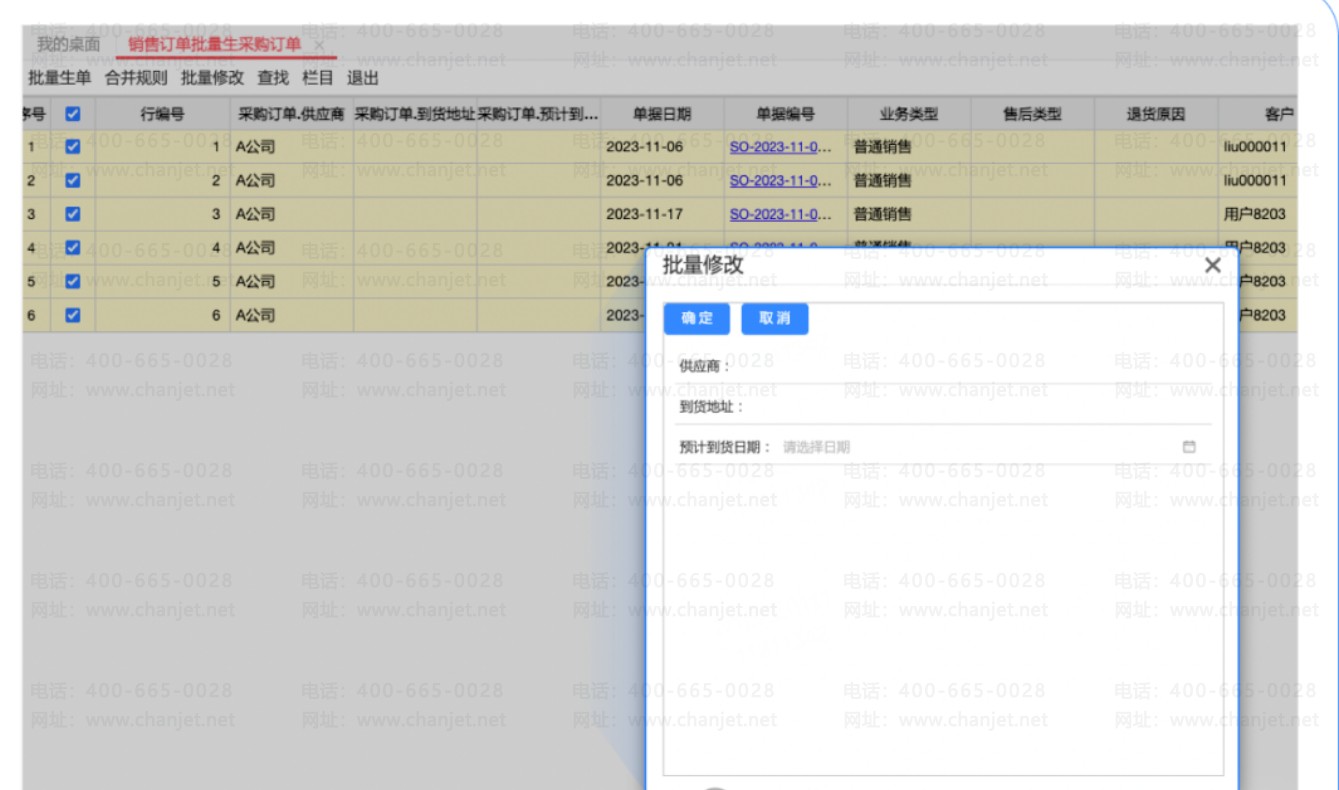Select the A公司 cell in row 1

[291, 147]
